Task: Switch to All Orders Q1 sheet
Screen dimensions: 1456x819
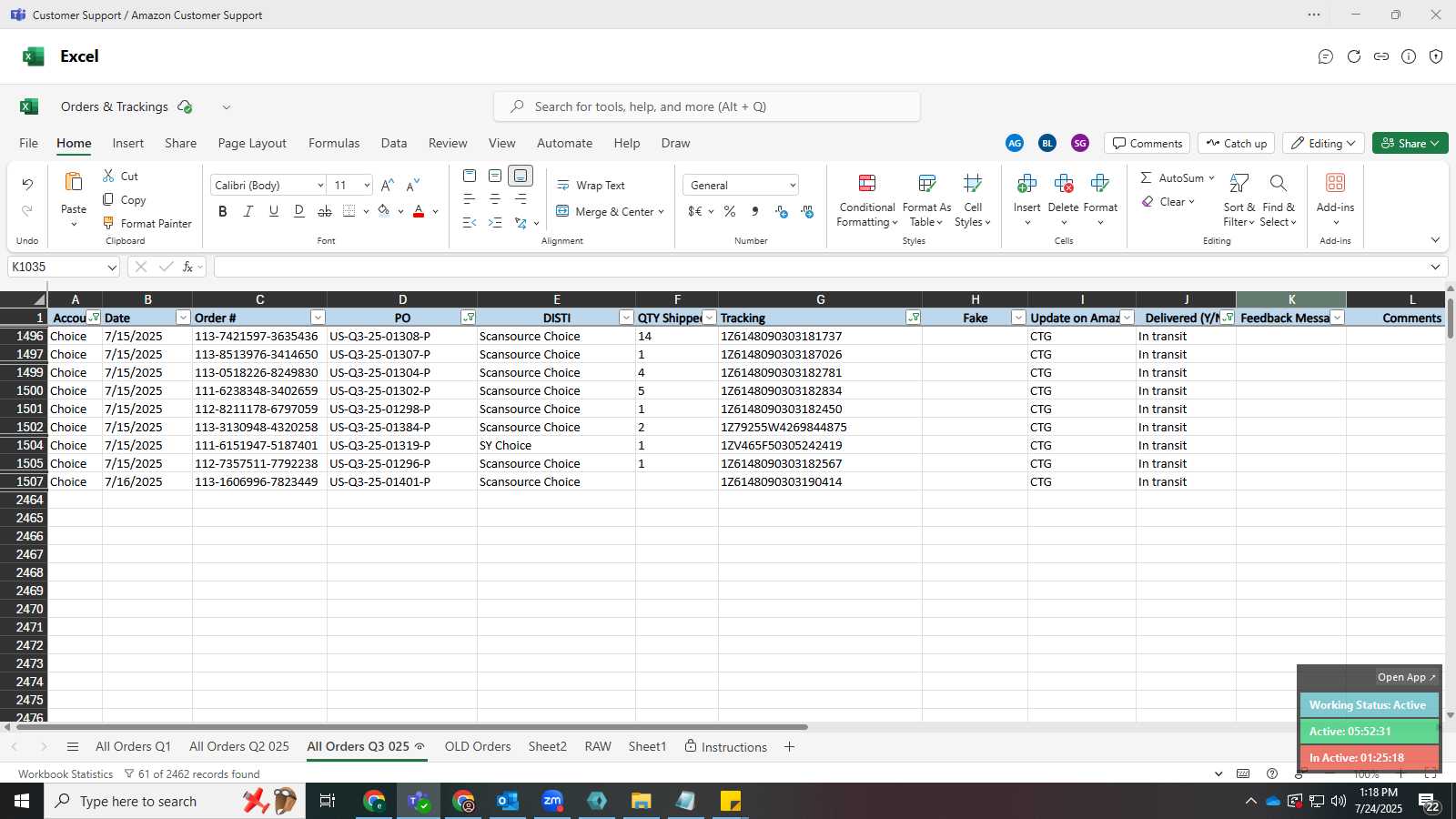Action: pyautogui.click(x=133, y=746)
